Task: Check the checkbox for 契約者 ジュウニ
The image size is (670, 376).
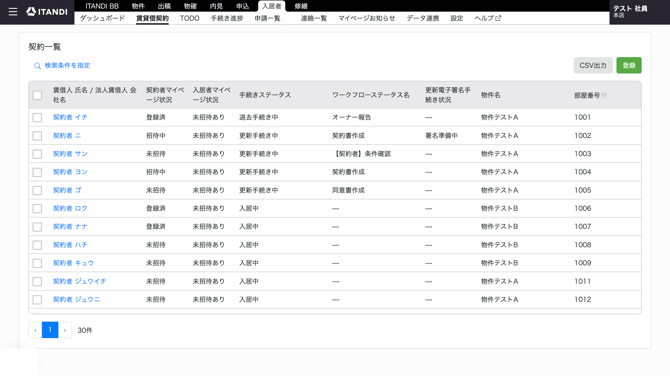Action: pos(37,300)
